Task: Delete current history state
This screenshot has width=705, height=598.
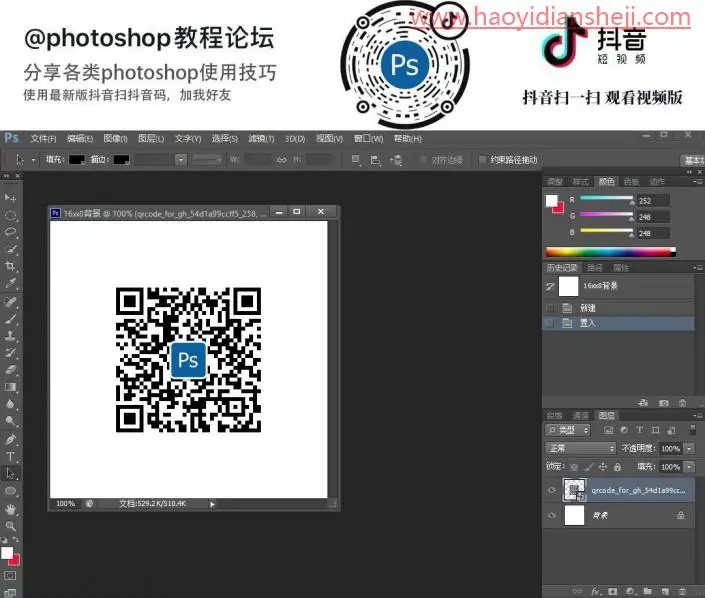Action: (683, 403)
